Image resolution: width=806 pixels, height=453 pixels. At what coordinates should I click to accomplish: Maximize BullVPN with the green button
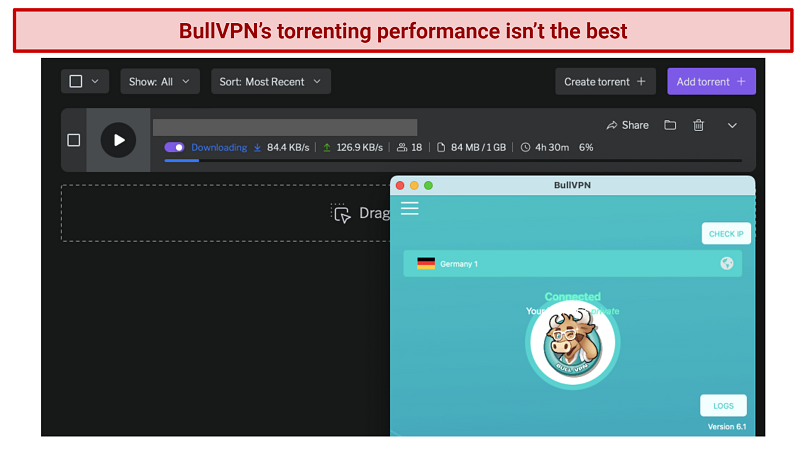pyautogui.click(x=428, y=185)
